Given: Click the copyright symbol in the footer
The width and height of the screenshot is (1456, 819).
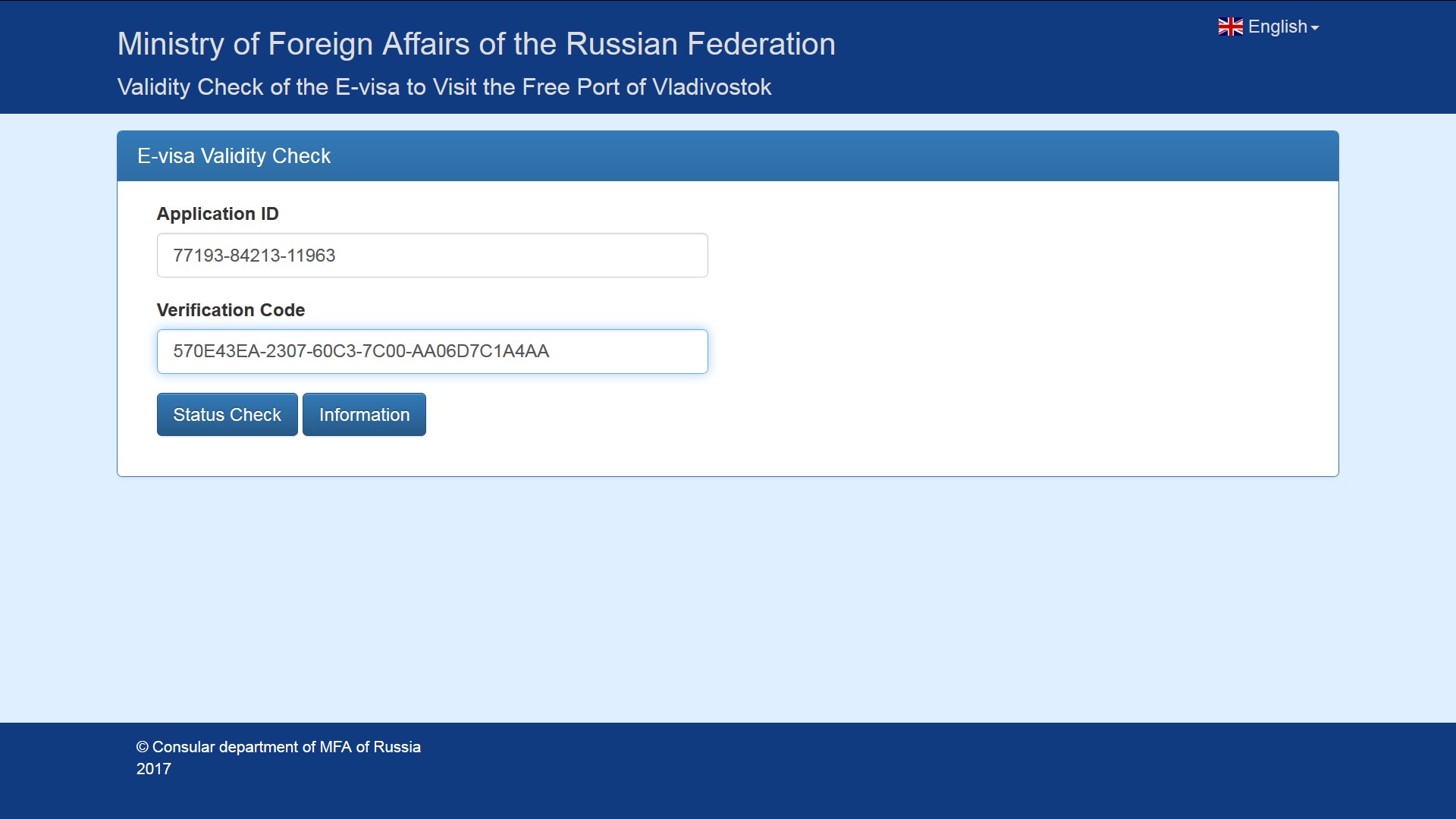Looking at the screenshot, I should pos(142,747).
